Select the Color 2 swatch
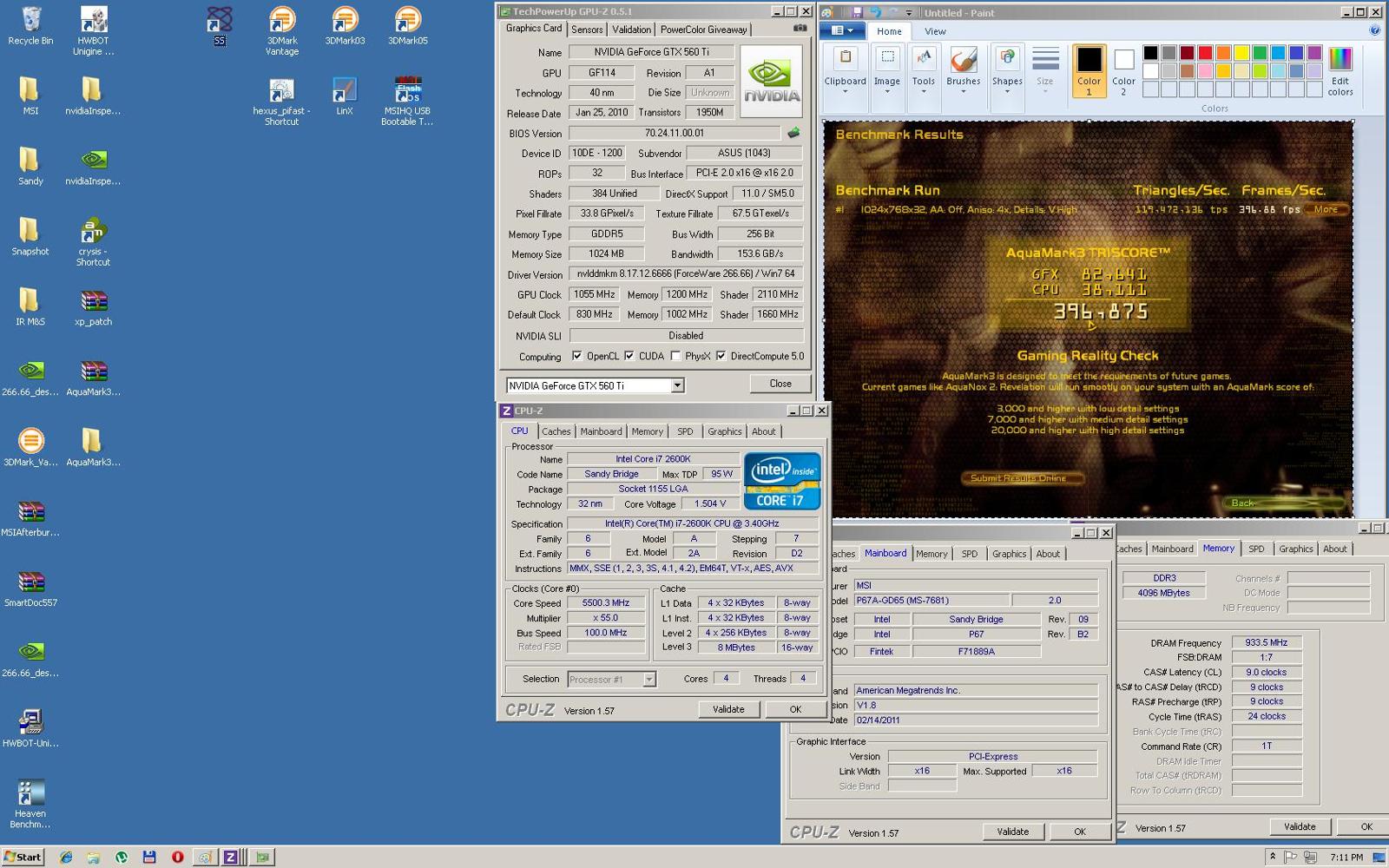 click(x=1123, y=70)
